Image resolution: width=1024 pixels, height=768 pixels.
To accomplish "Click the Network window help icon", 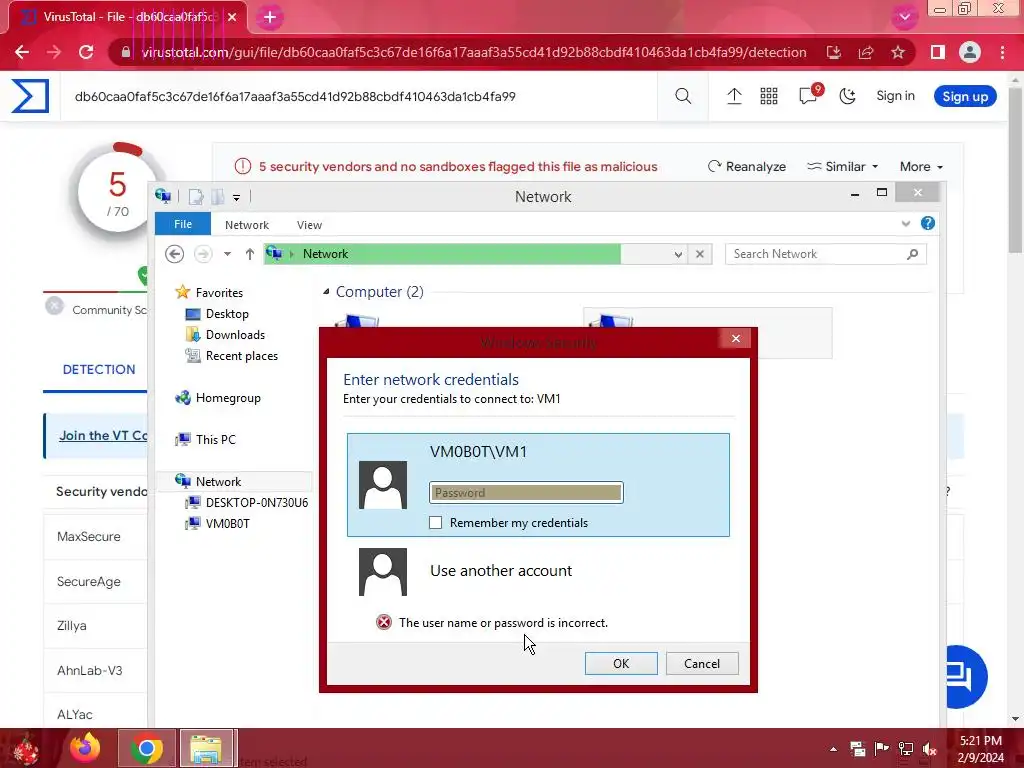I will pyautogui.click(x=927, y=223).
